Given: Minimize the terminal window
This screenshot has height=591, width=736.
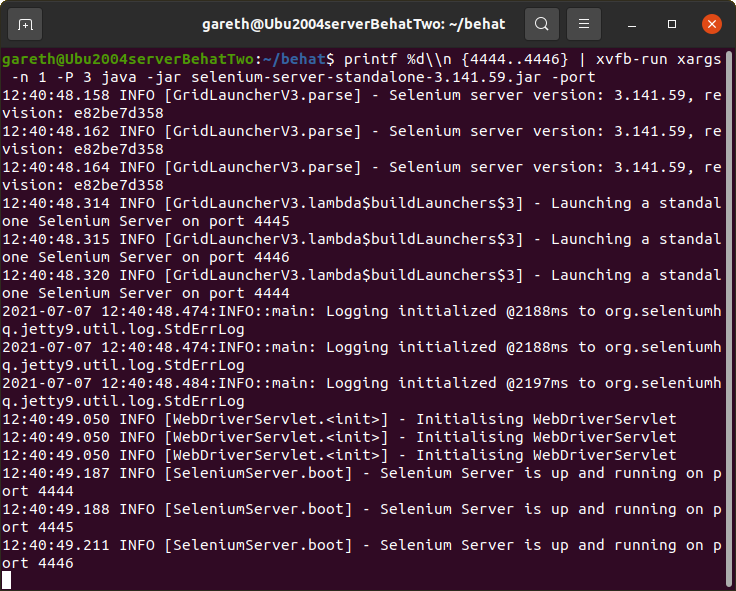Looking at the screenshot, I should 632,24.
